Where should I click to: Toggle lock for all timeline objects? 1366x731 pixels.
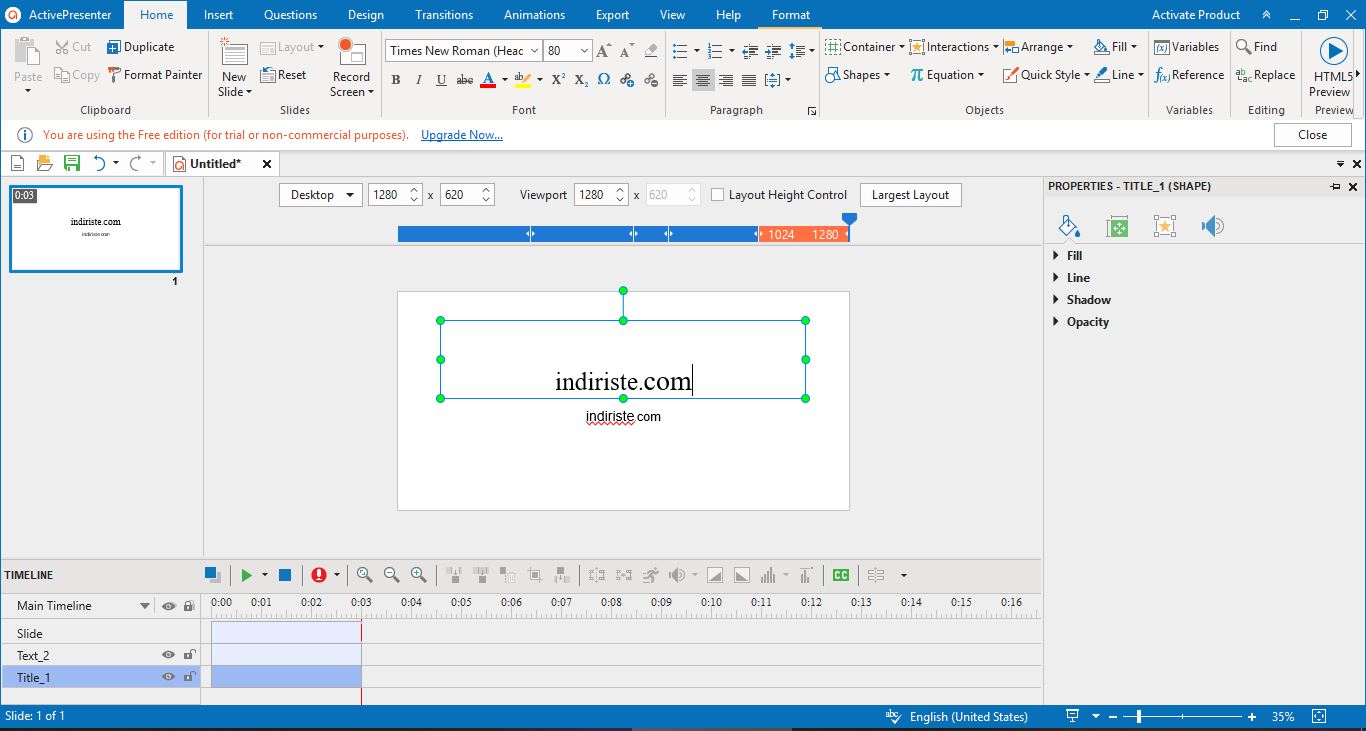pyautogui.click(x=189, y=606)
